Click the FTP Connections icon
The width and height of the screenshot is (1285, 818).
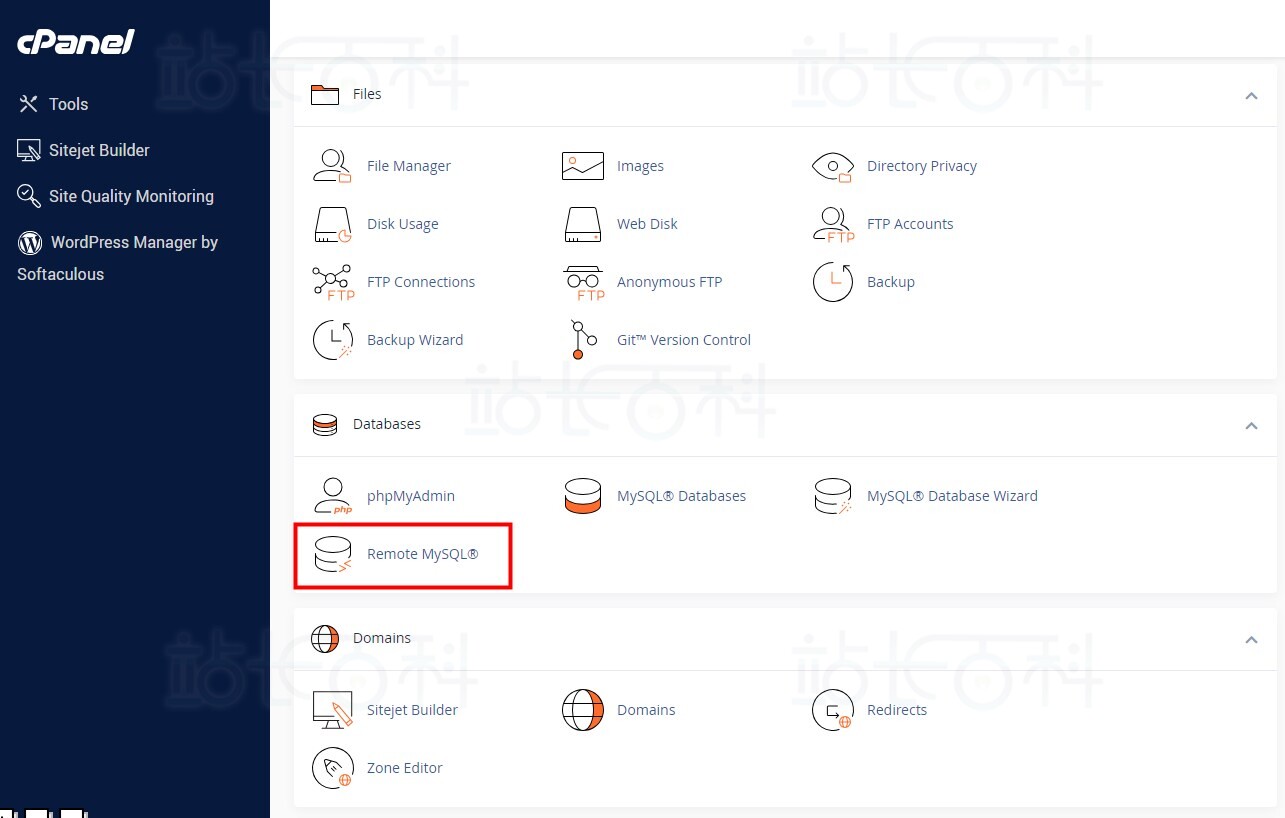tap(333, 282)
